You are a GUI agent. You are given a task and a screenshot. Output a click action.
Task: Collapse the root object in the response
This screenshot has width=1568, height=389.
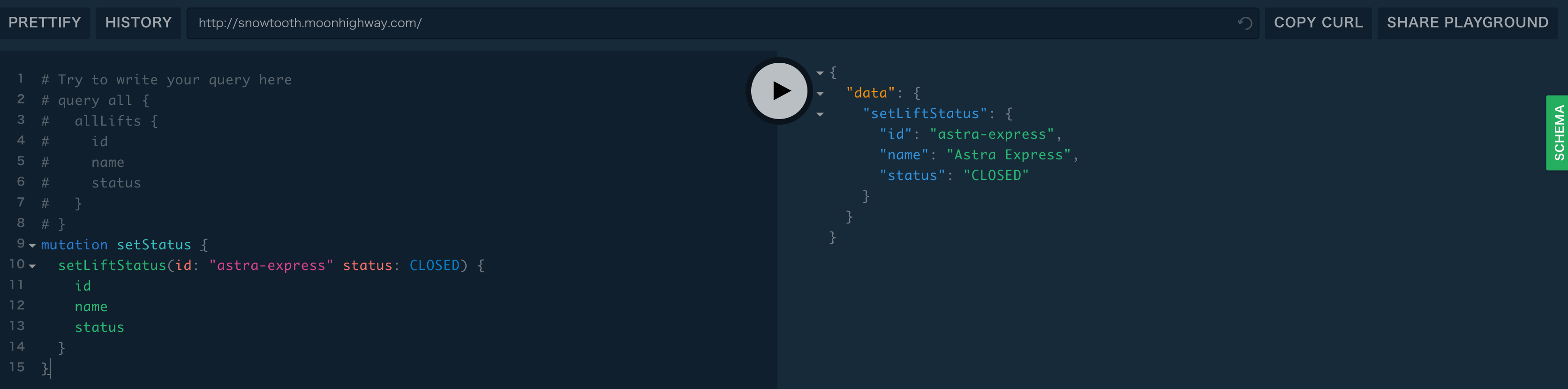tap(820, 73)
